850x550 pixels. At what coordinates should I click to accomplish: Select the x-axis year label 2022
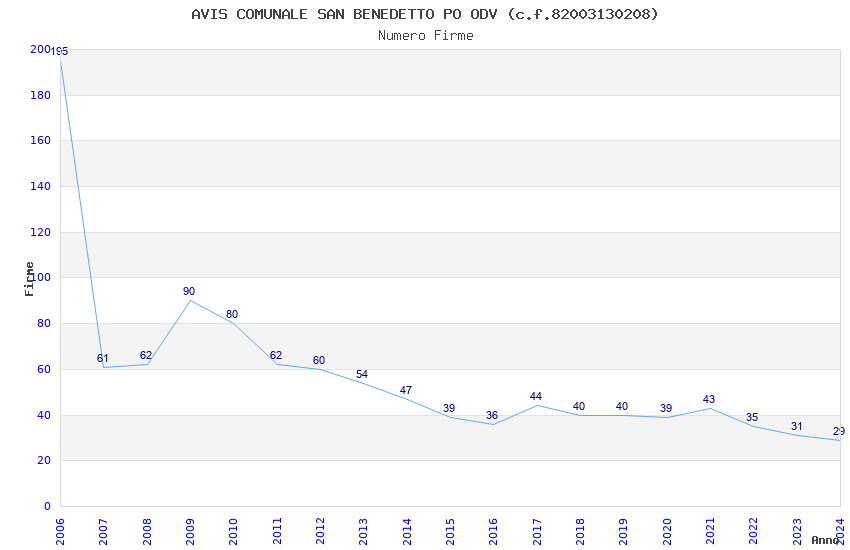(754, 531)
